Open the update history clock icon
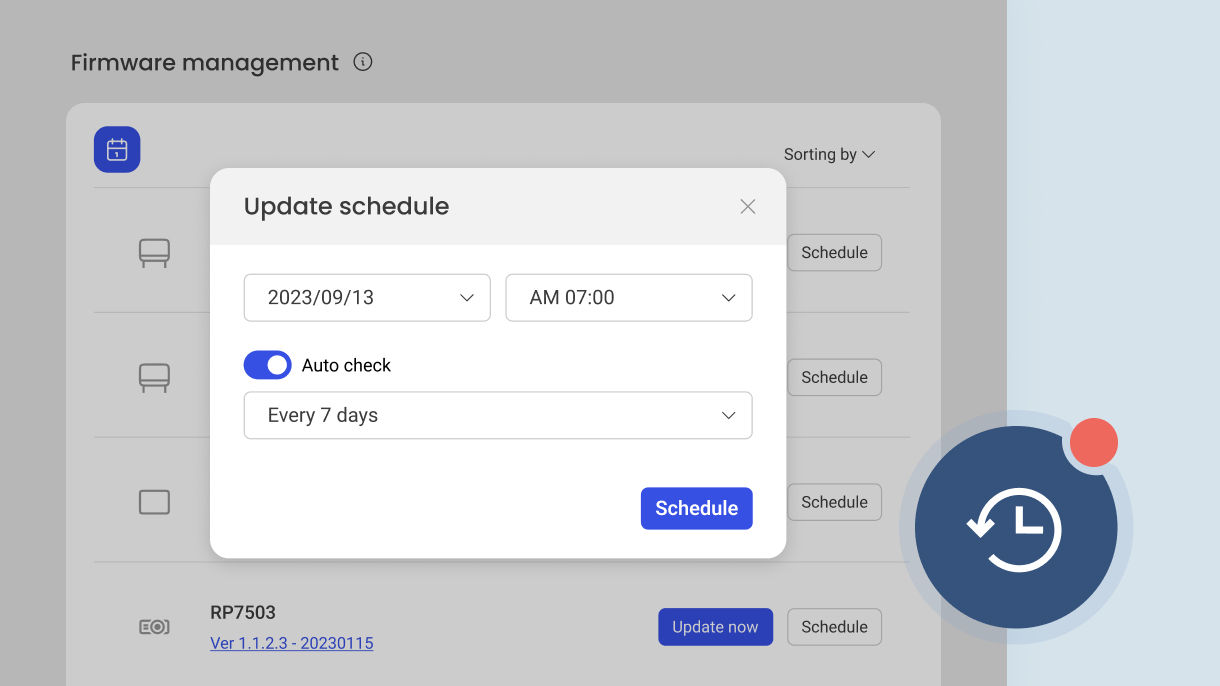 pyautogui.click(x=1015, y=528)
